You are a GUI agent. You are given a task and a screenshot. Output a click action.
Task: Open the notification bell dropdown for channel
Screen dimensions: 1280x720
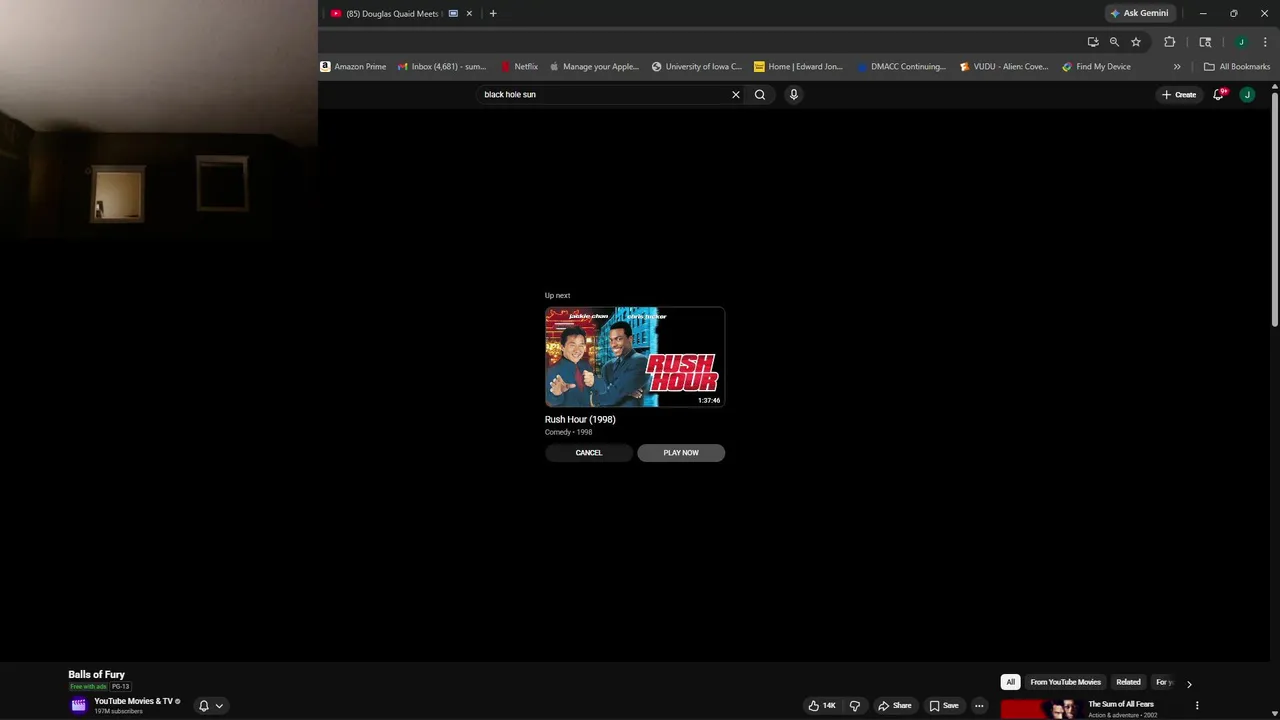tap(211, 706)
